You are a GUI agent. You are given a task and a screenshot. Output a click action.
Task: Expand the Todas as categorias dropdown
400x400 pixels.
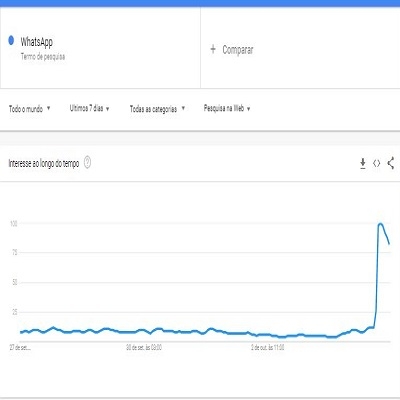pyautogui.click(x=157, y=109)
